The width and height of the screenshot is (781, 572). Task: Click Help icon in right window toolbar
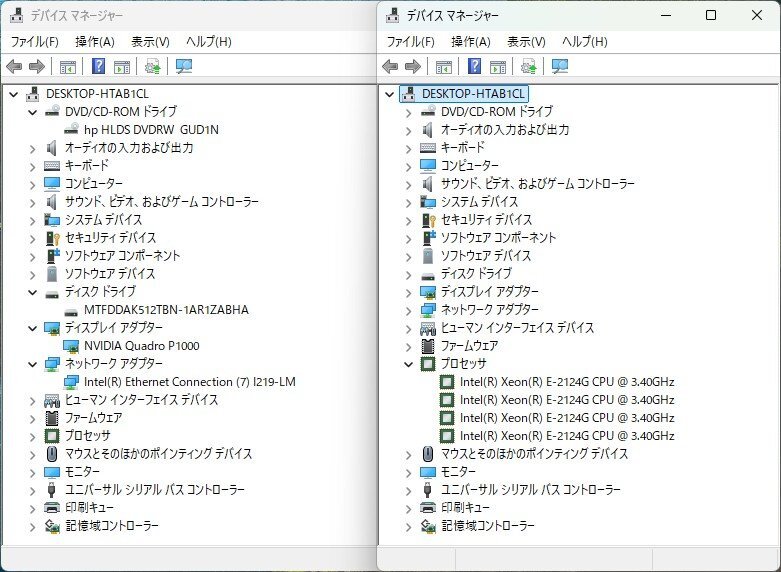tap(475, 66)
